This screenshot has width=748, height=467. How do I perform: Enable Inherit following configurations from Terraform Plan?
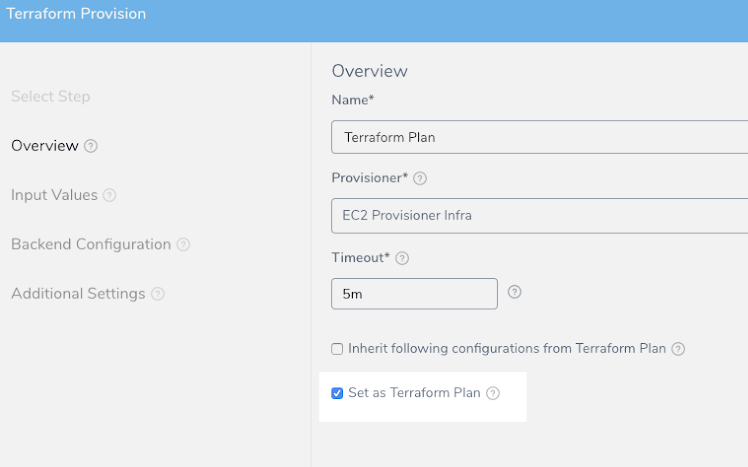pos(337,349)
